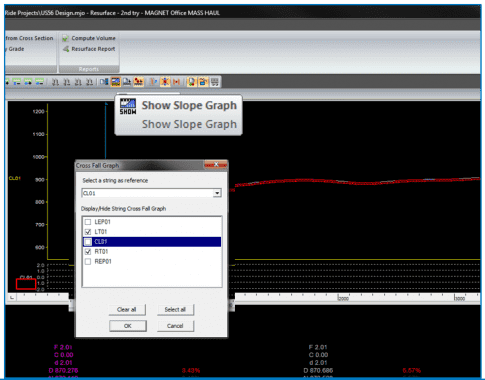
Task: Click the document with green and red marks icon
Action: point(191,82)
